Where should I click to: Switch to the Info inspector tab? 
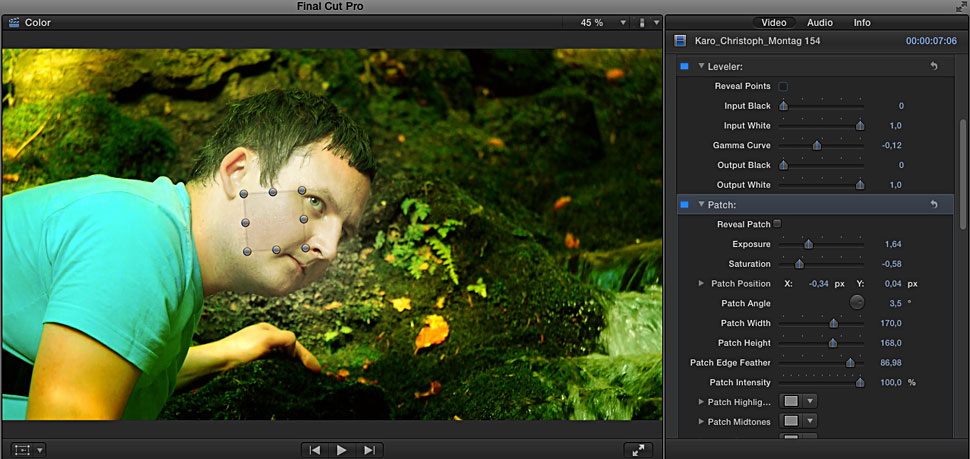861,22
